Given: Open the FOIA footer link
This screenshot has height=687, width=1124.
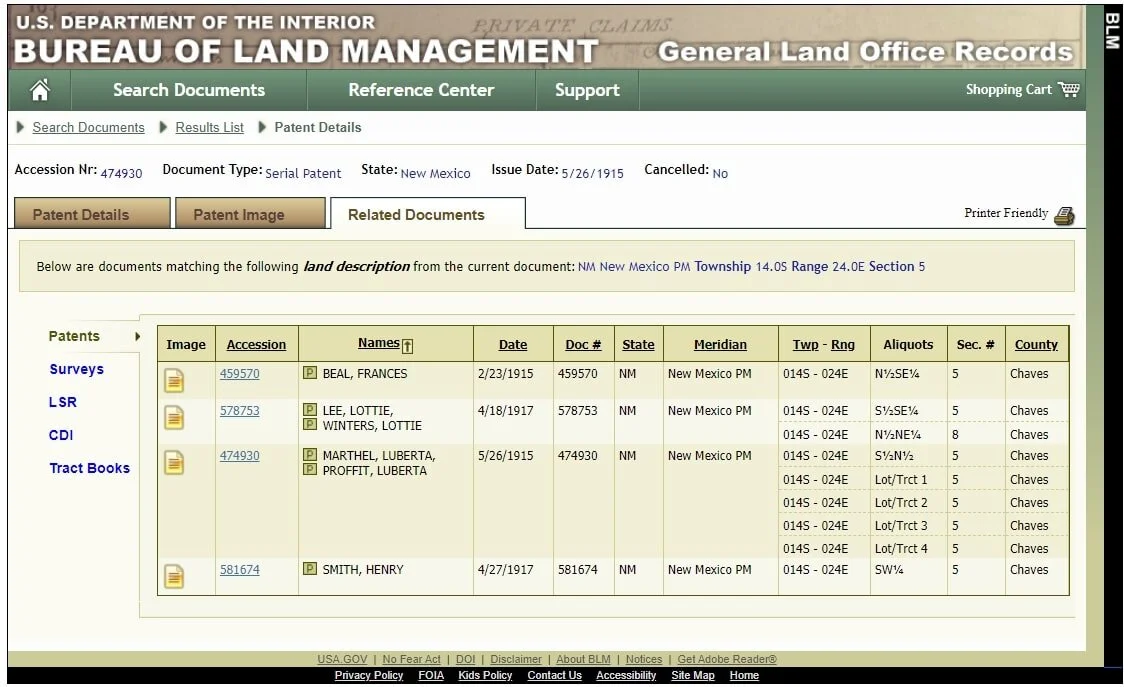Looking at the screenshot, I should [431, 675].
